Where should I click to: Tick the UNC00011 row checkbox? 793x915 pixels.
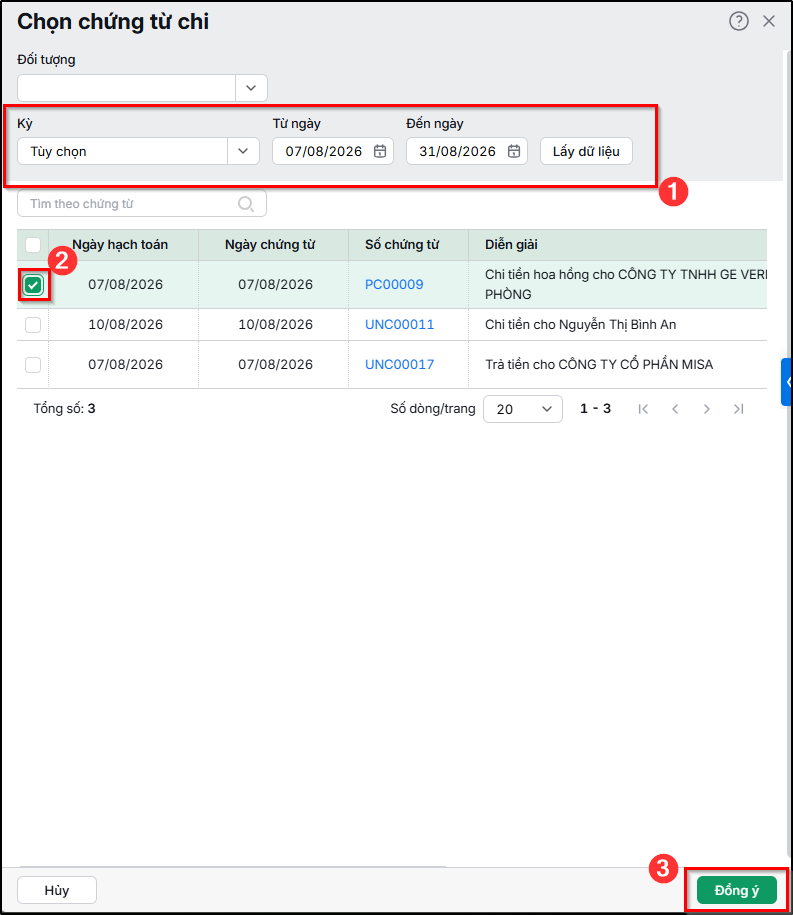click(x=33, y=324)
